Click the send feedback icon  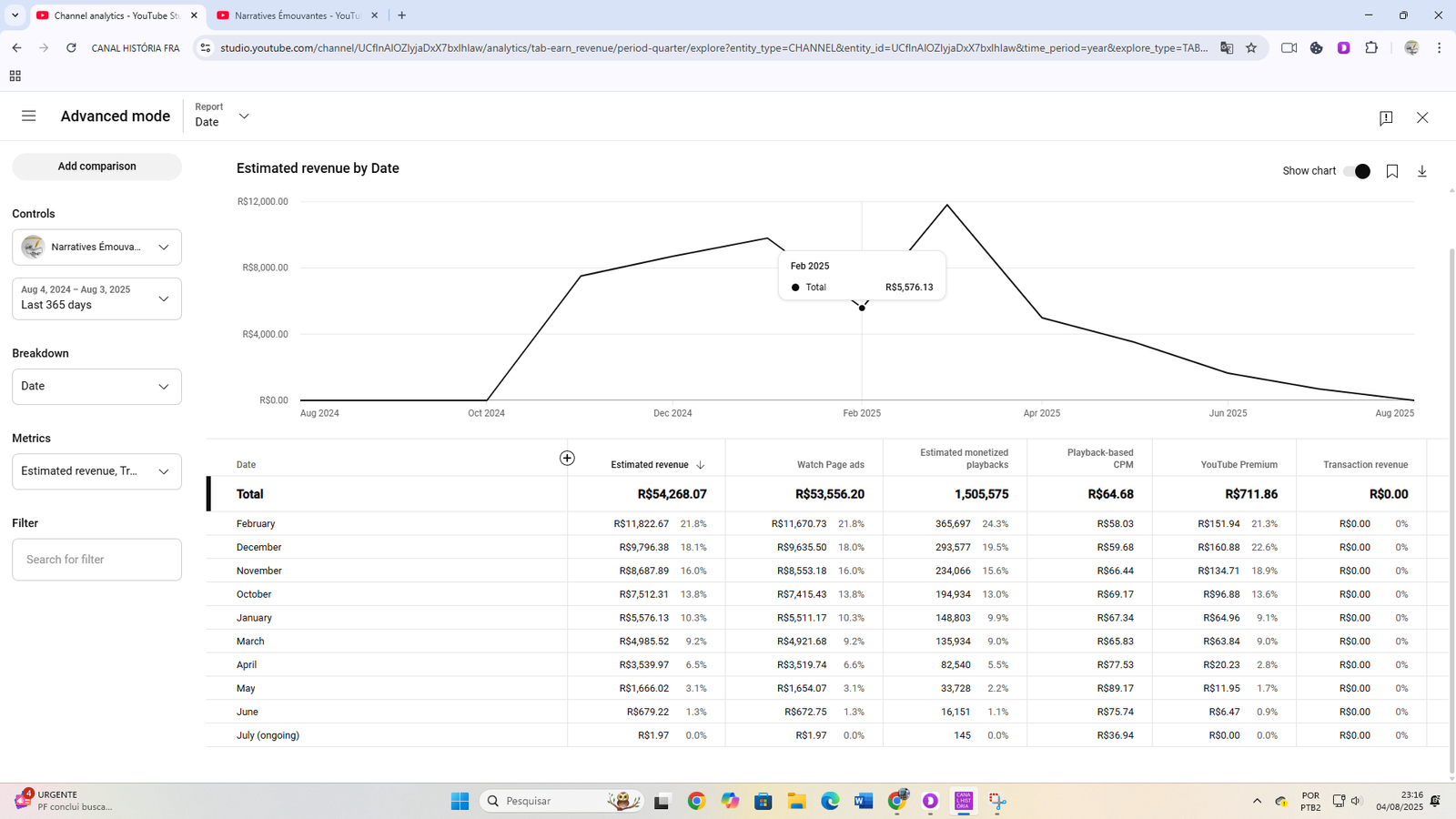[x=1386, y=118]
